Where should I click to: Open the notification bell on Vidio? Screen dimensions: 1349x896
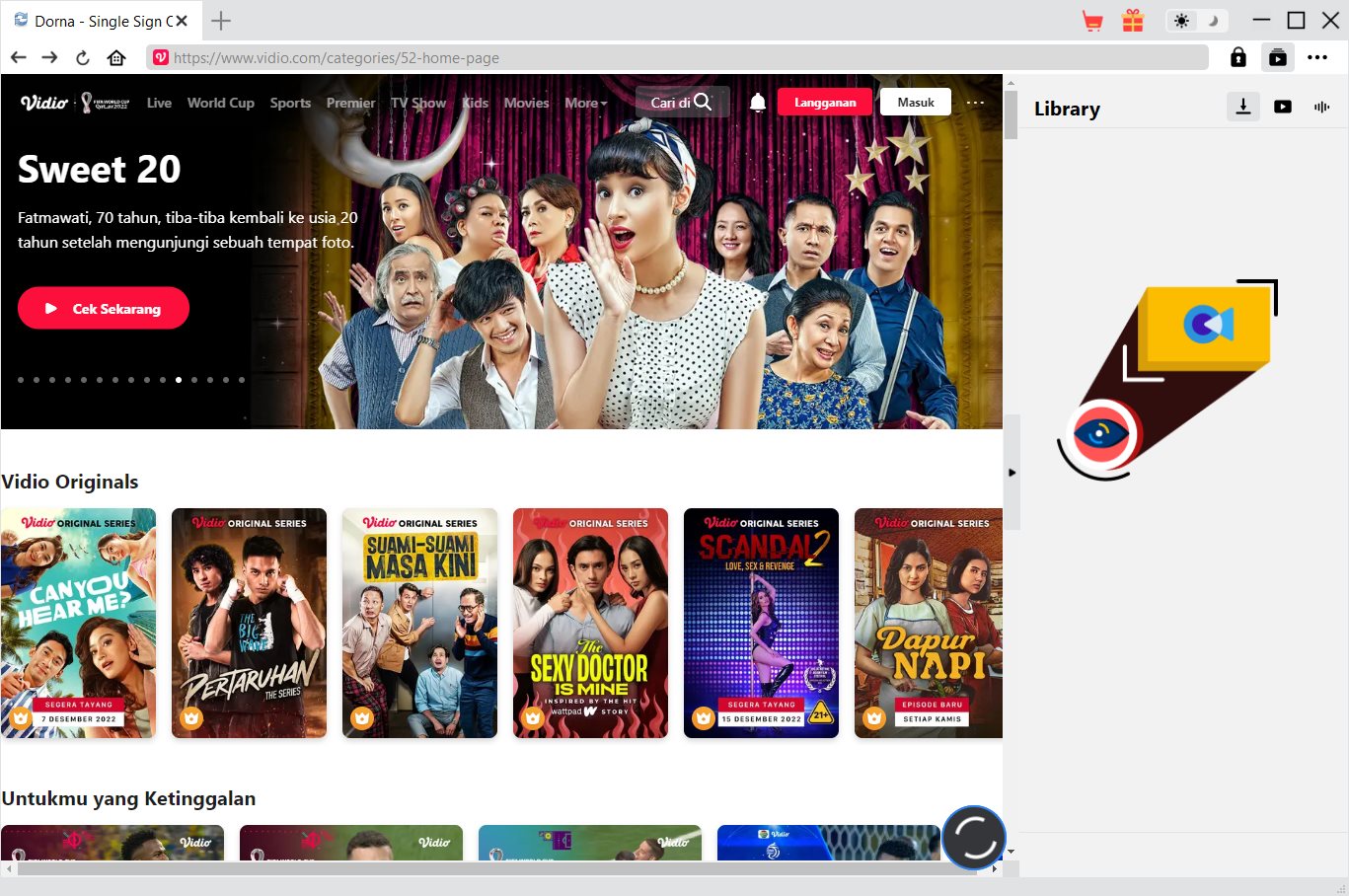[x=758, y=103]
